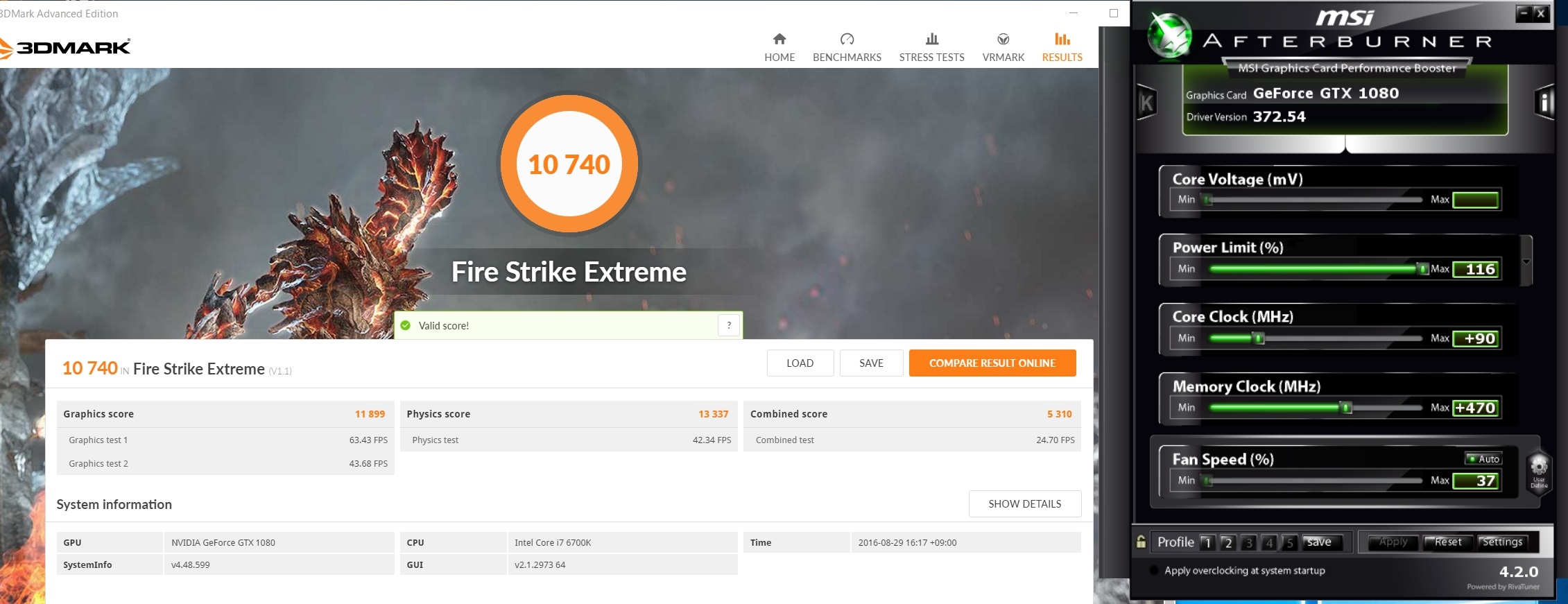
Task: Open the 3DMark Home tab
Action: [779, 47]
